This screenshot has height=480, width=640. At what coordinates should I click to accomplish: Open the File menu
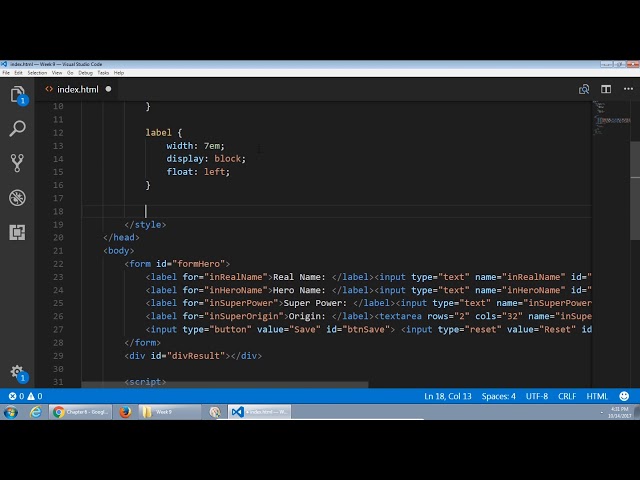6,73
